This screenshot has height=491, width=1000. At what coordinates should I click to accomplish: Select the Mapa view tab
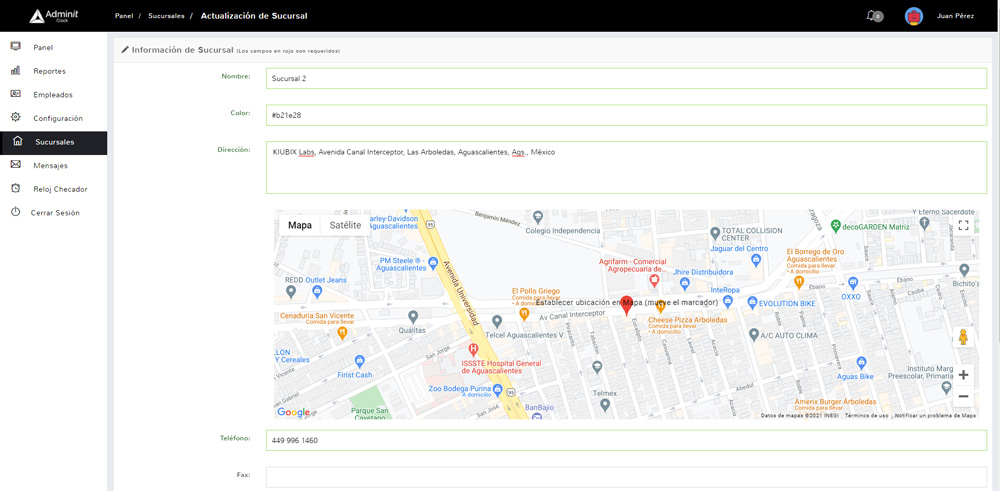tap(300, 226)
